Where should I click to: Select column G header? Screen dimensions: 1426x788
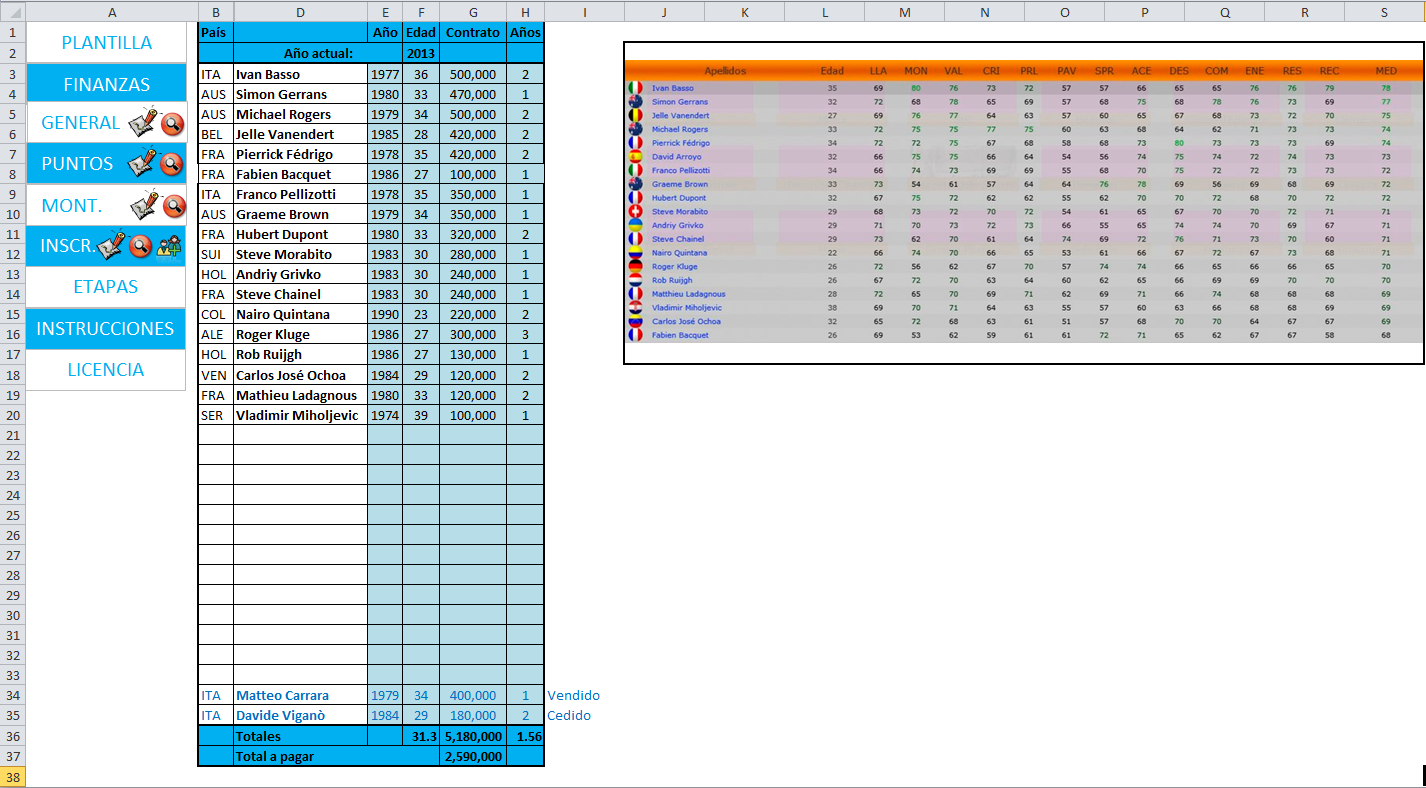pyautogui.click(x=472, y=12)
